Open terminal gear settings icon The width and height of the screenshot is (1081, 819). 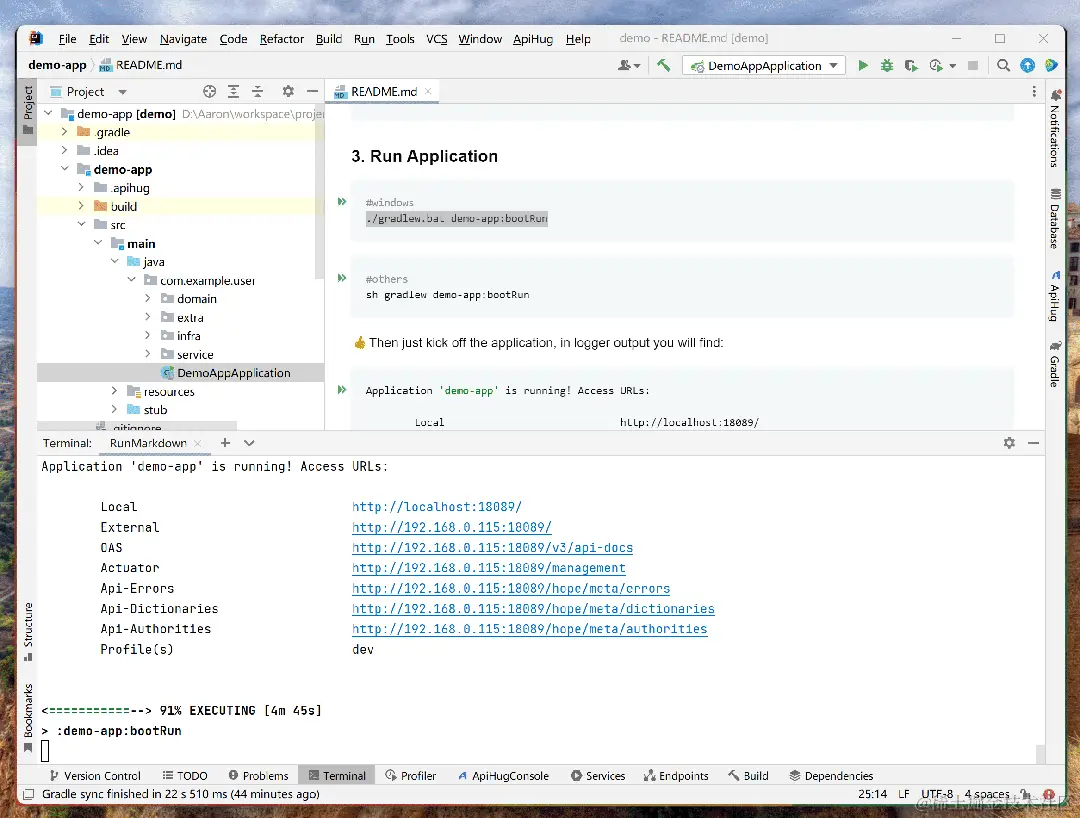pos(1009,443)
